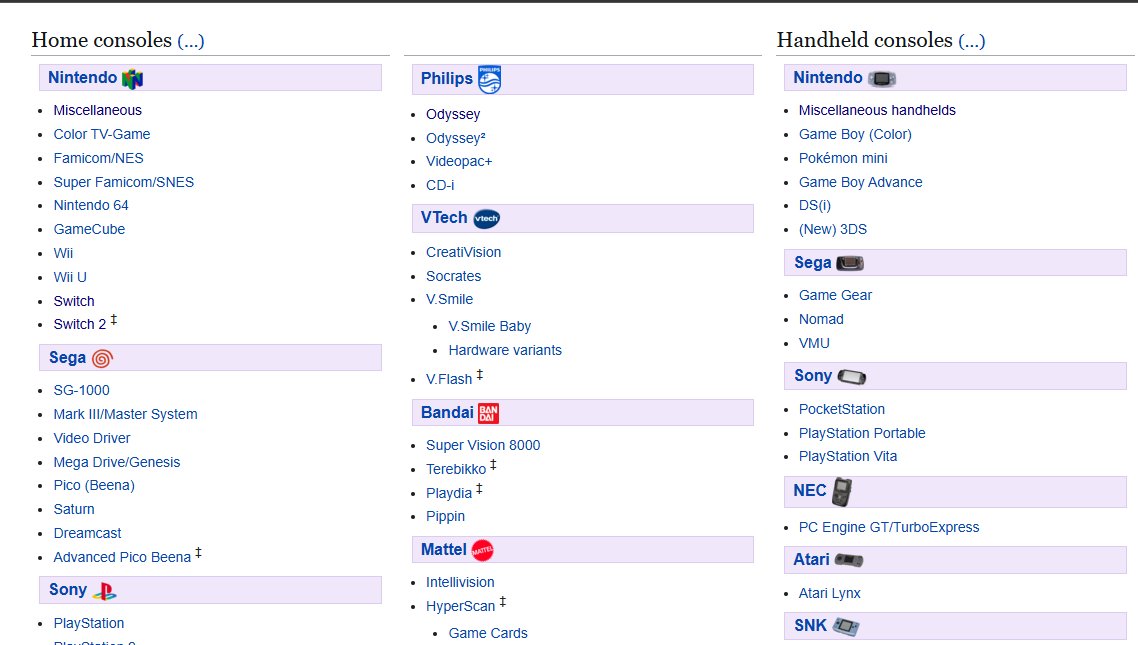Click the VTech oval logo icon

click(486, 218)
